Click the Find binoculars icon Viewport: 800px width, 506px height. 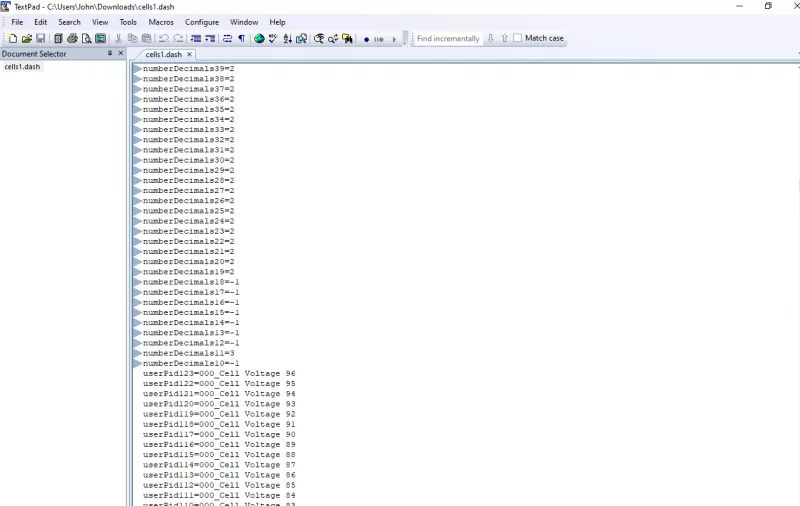pos(319,39)
